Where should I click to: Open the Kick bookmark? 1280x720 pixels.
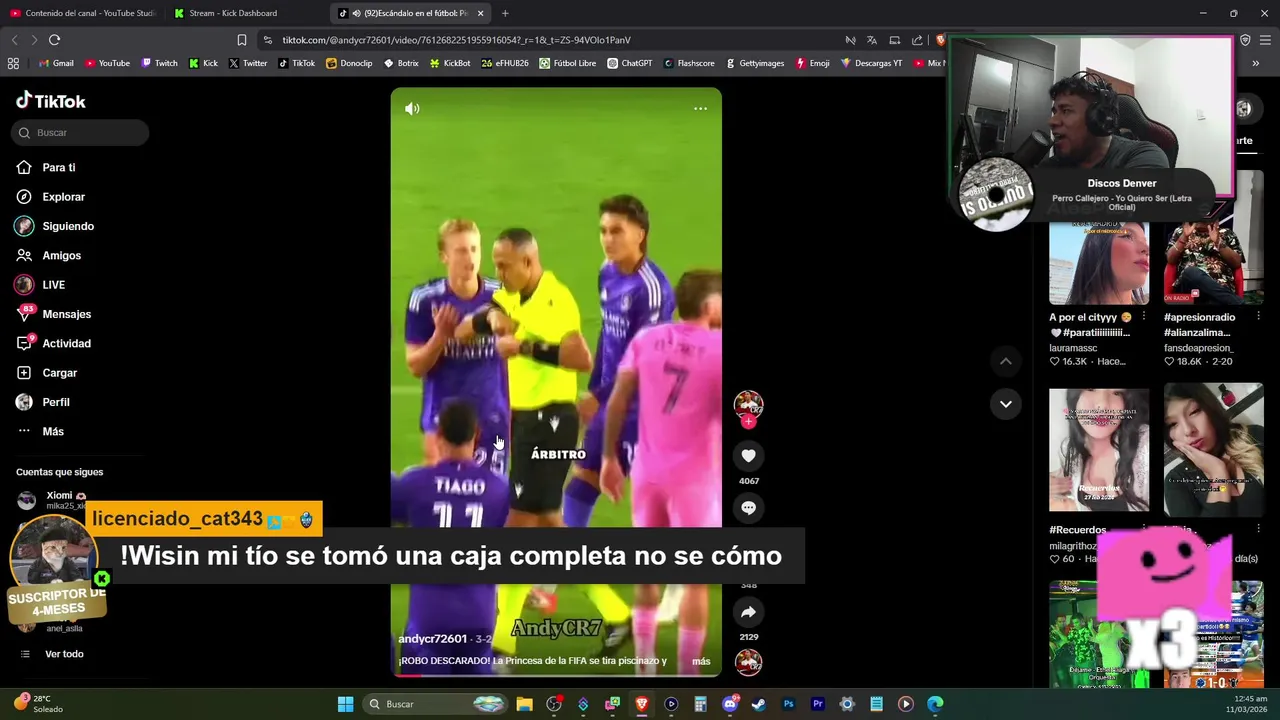pyautogui.click(x=203, y=63)
